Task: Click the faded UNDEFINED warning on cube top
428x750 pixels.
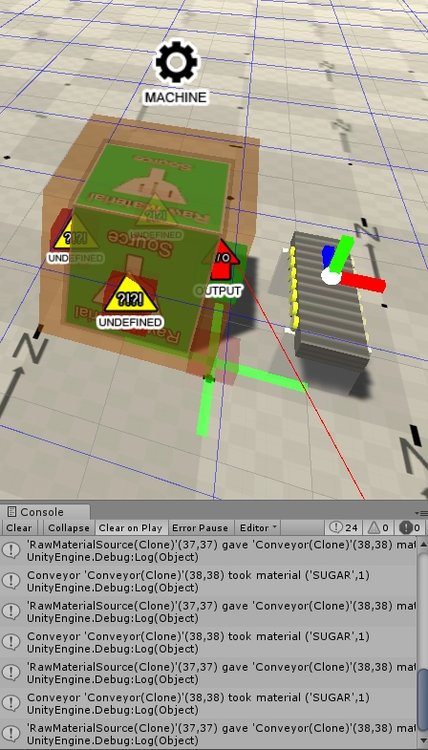Action: 156,211
